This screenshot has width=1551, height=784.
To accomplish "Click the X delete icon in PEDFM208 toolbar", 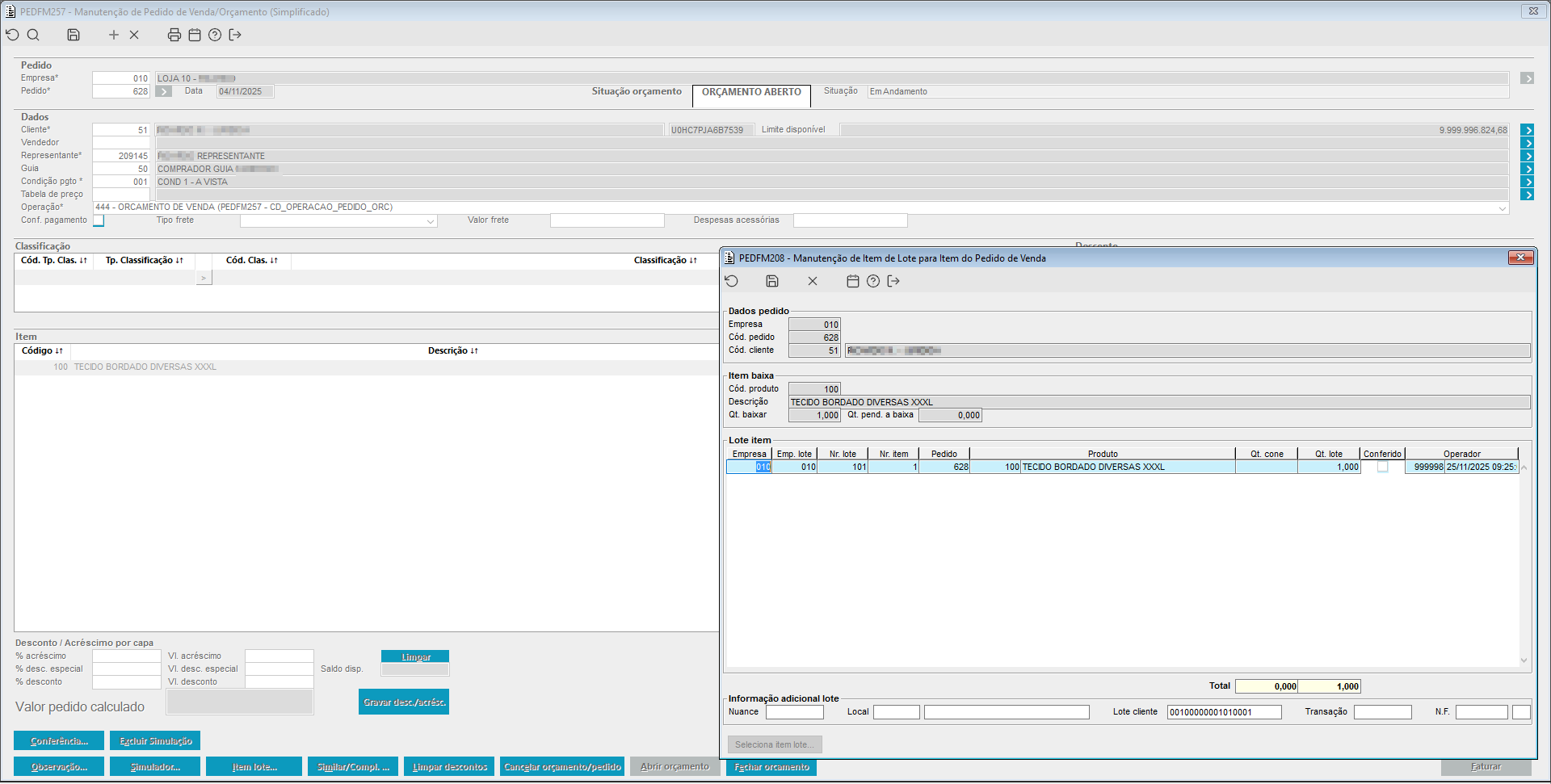I will coord(813,281).
